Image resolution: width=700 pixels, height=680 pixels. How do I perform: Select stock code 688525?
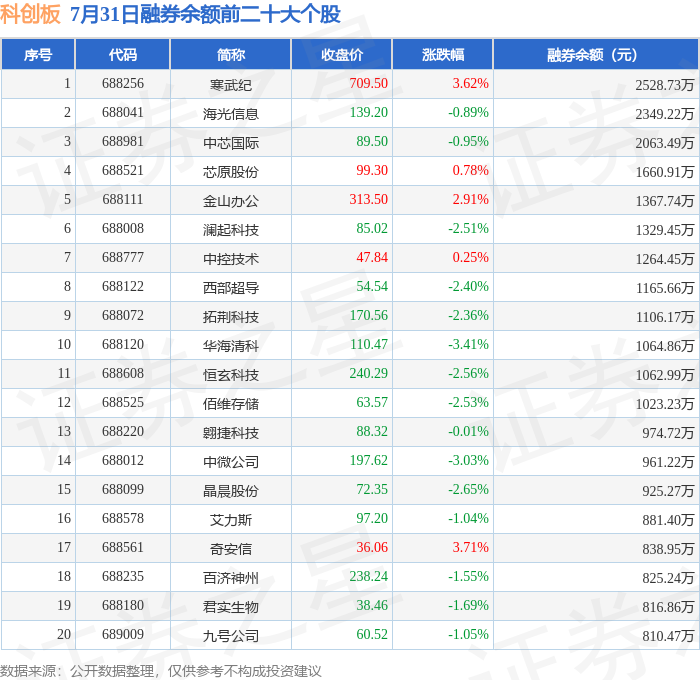pos(123,403)
